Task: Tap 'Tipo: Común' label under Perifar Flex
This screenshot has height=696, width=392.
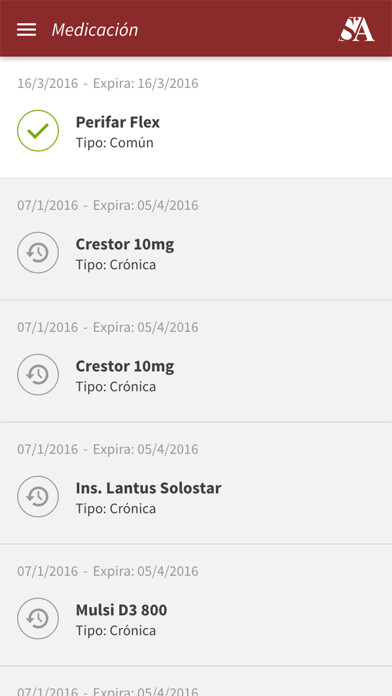Action: [115, 143]
